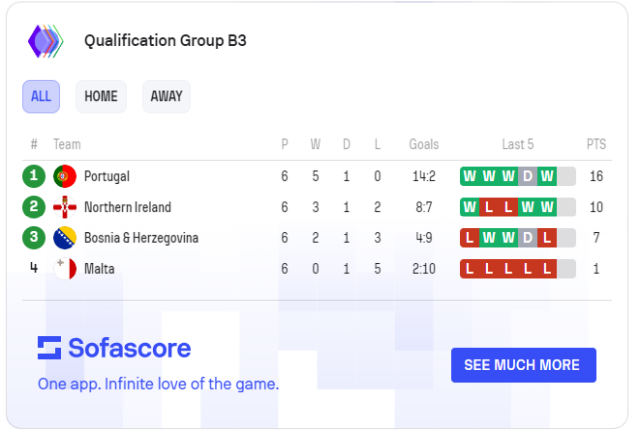Select the ALL standings filter

[41, 96]
